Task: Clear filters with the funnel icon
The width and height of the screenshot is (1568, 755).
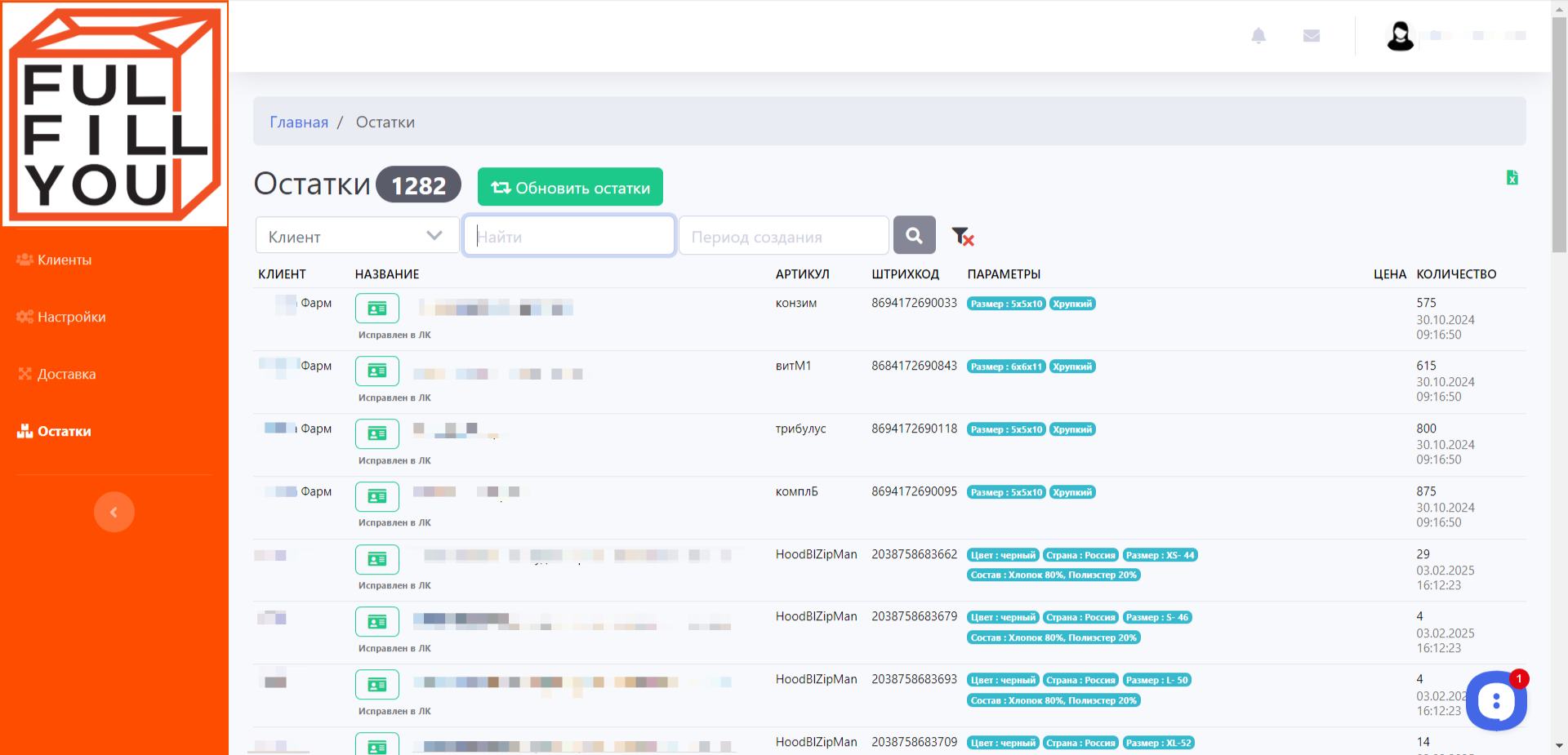Action: tap(963, 237)
